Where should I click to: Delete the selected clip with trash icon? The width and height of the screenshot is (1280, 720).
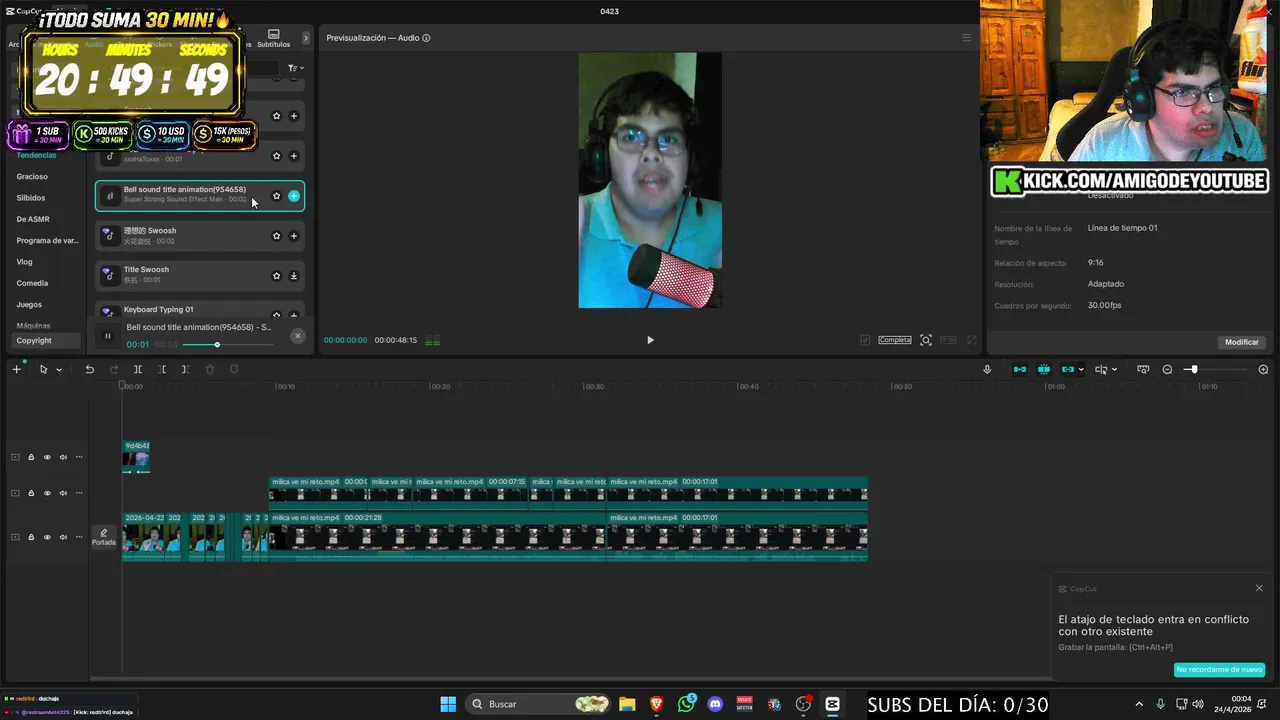pyautogui.click(x=210, y=369)
